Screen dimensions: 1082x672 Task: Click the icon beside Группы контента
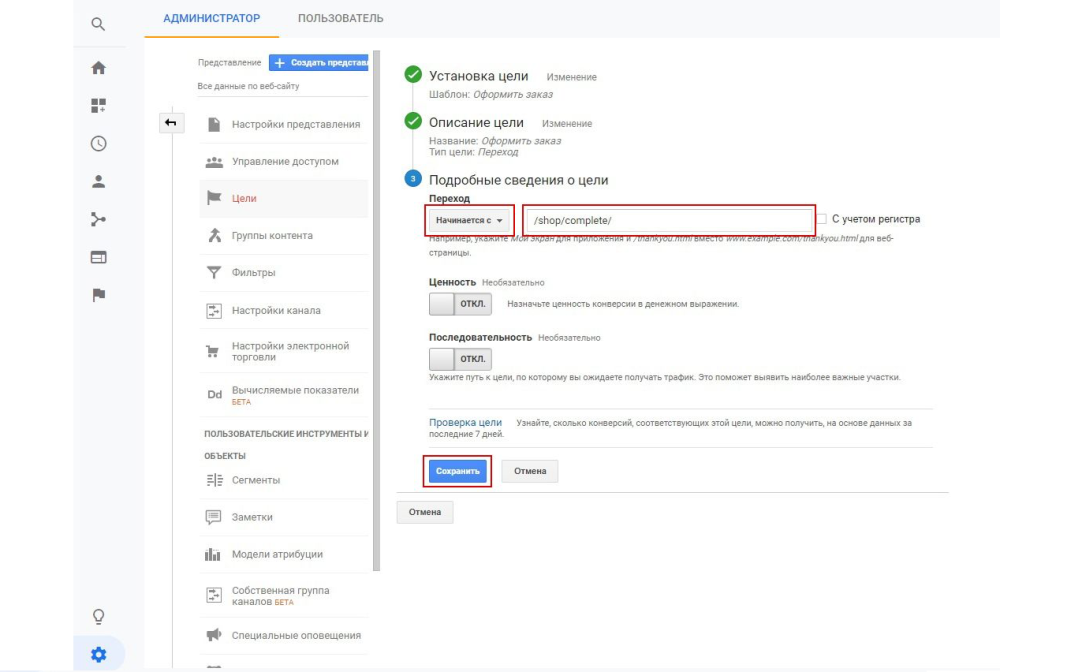tap(214, 235)
